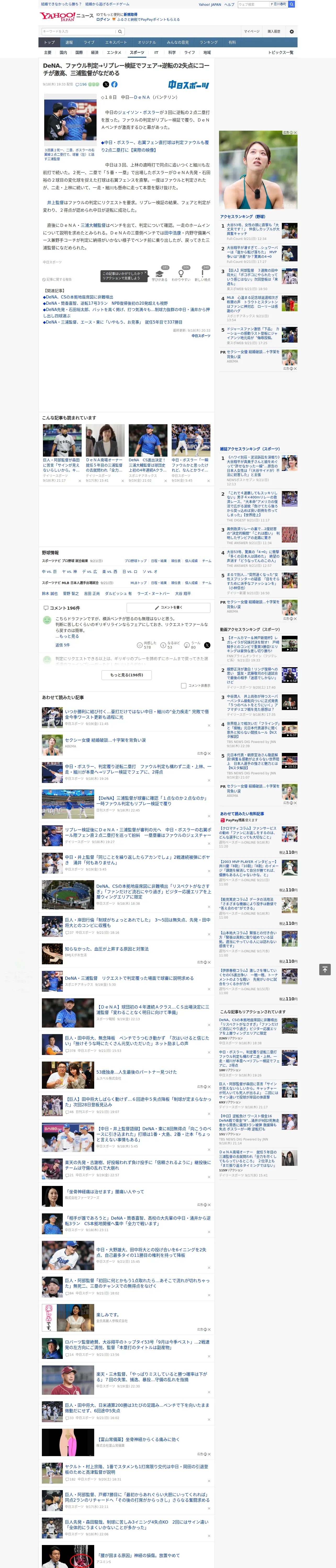Open 鈴木 誠也 player link

(x=49, y=593)
